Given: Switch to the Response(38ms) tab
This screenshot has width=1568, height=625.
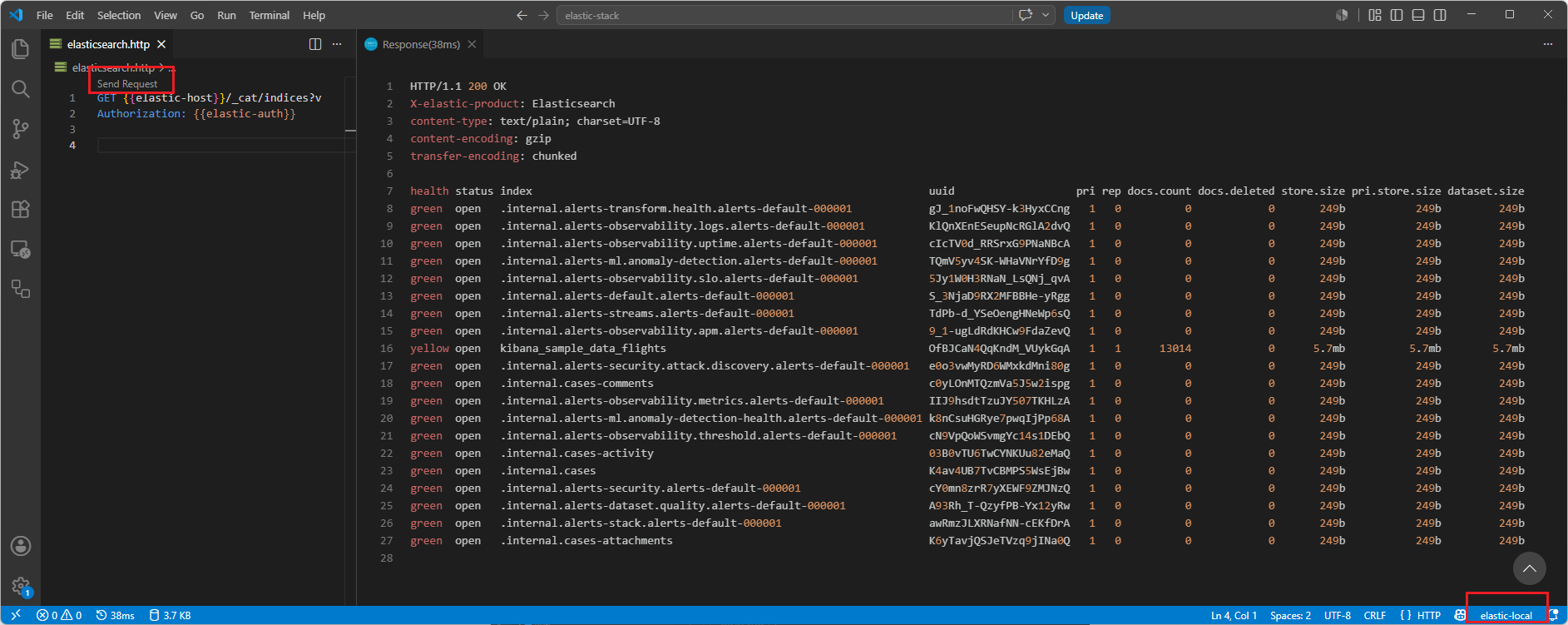Looking at the screenshot, I should 421,44.
